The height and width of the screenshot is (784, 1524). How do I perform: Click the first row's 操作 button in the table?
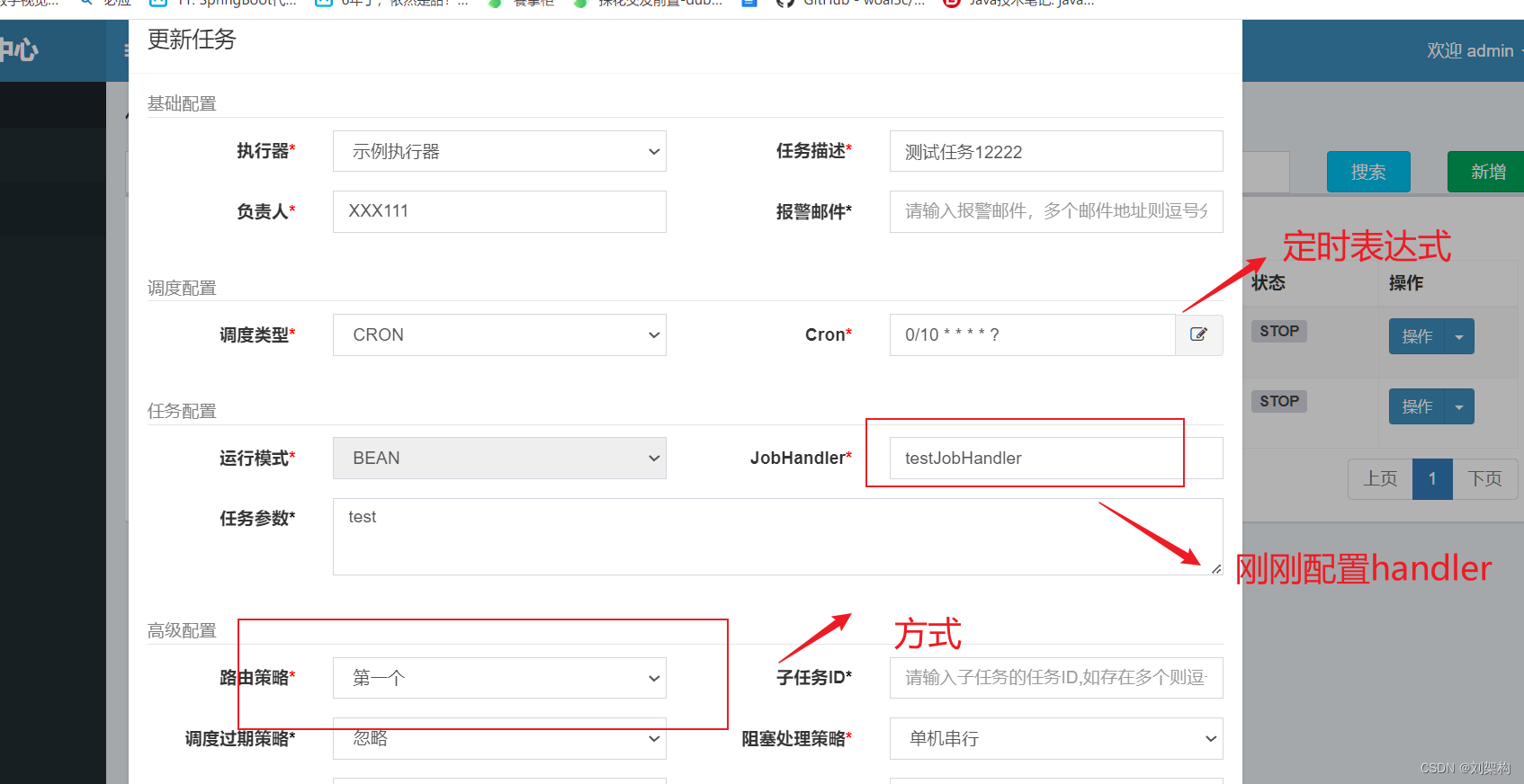click(1416, 336)
